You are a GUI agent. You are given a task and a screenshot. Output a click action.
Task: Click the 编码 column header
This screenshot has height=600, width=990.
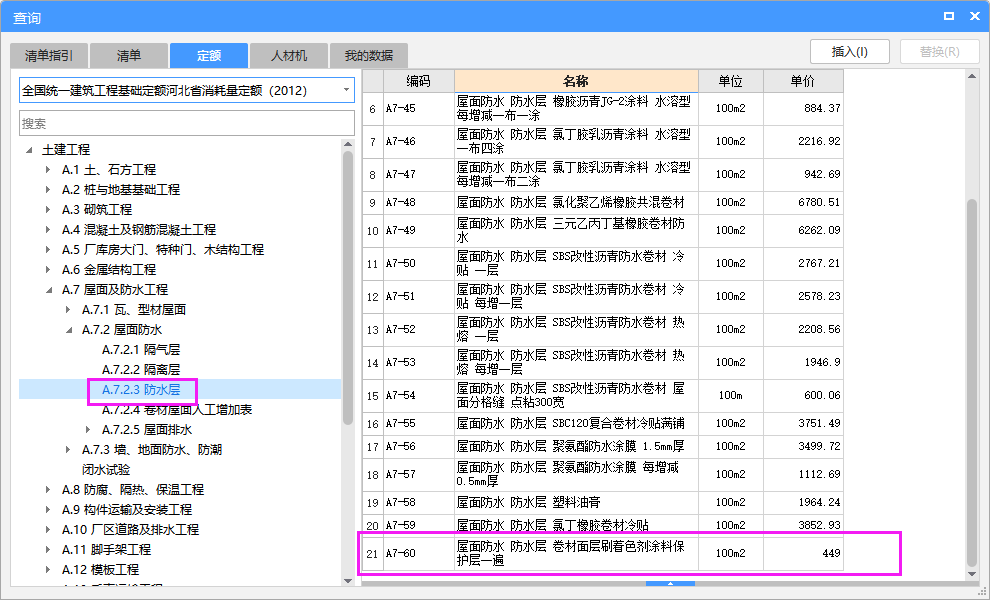coord(419,81)
